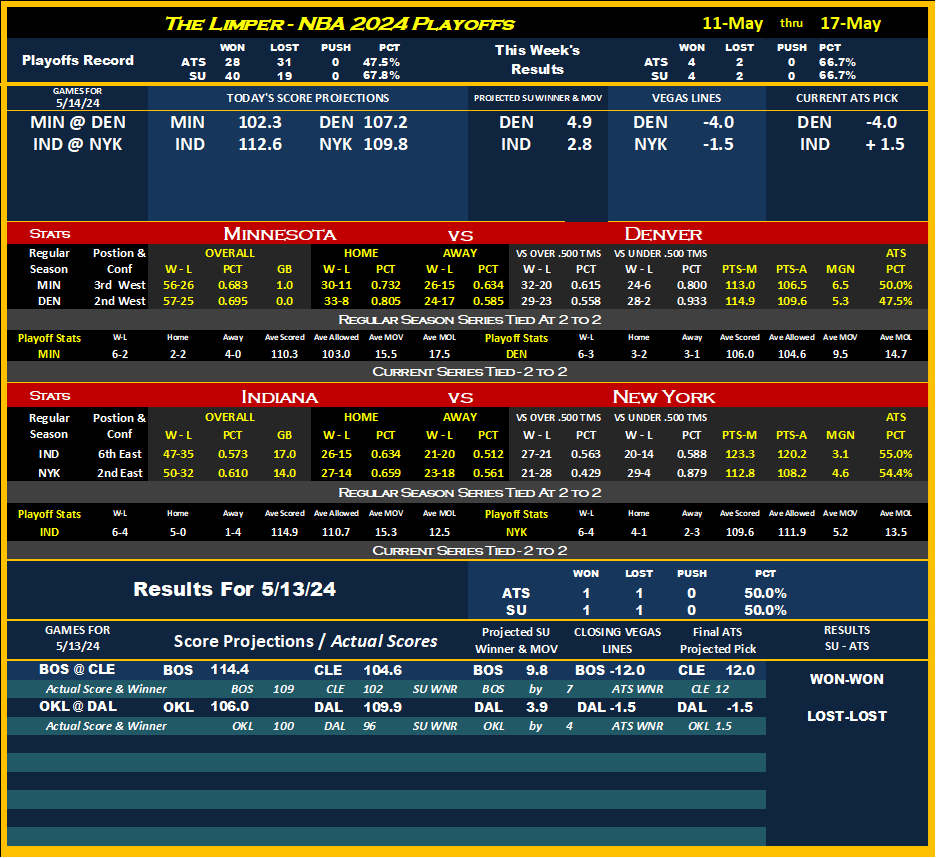Click DAL's projected score 109.9
This screenshot has width=936, height=858.
383,708
